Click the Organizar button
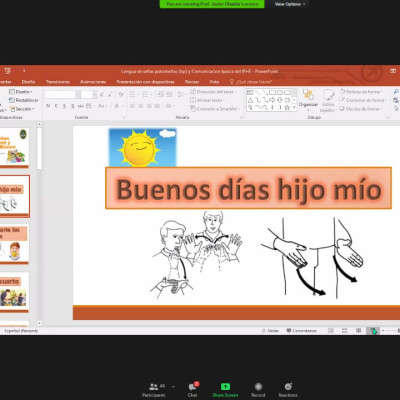 coord(308,99)
